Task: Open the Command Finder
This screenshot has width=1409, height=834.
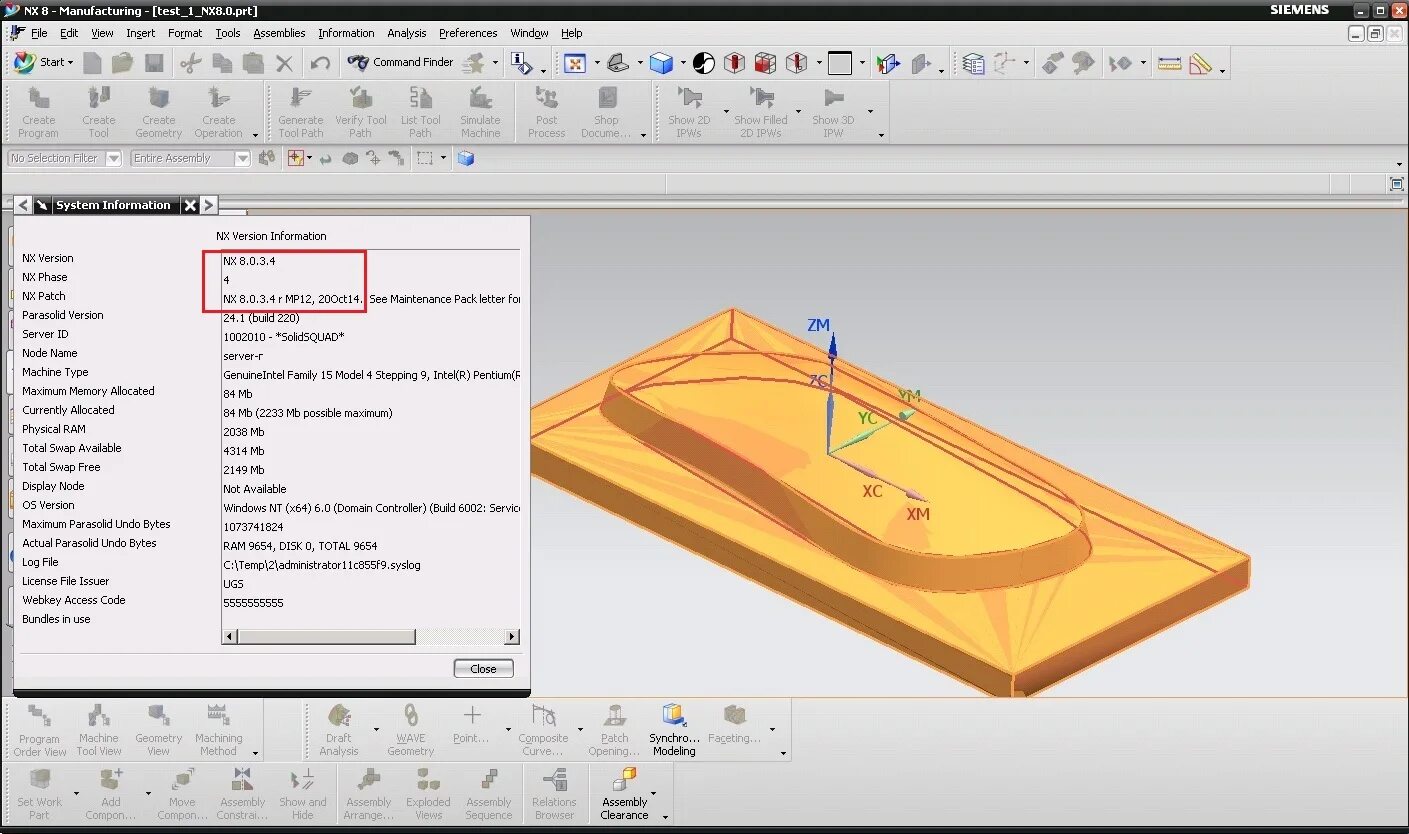Action: pos(399,62)
